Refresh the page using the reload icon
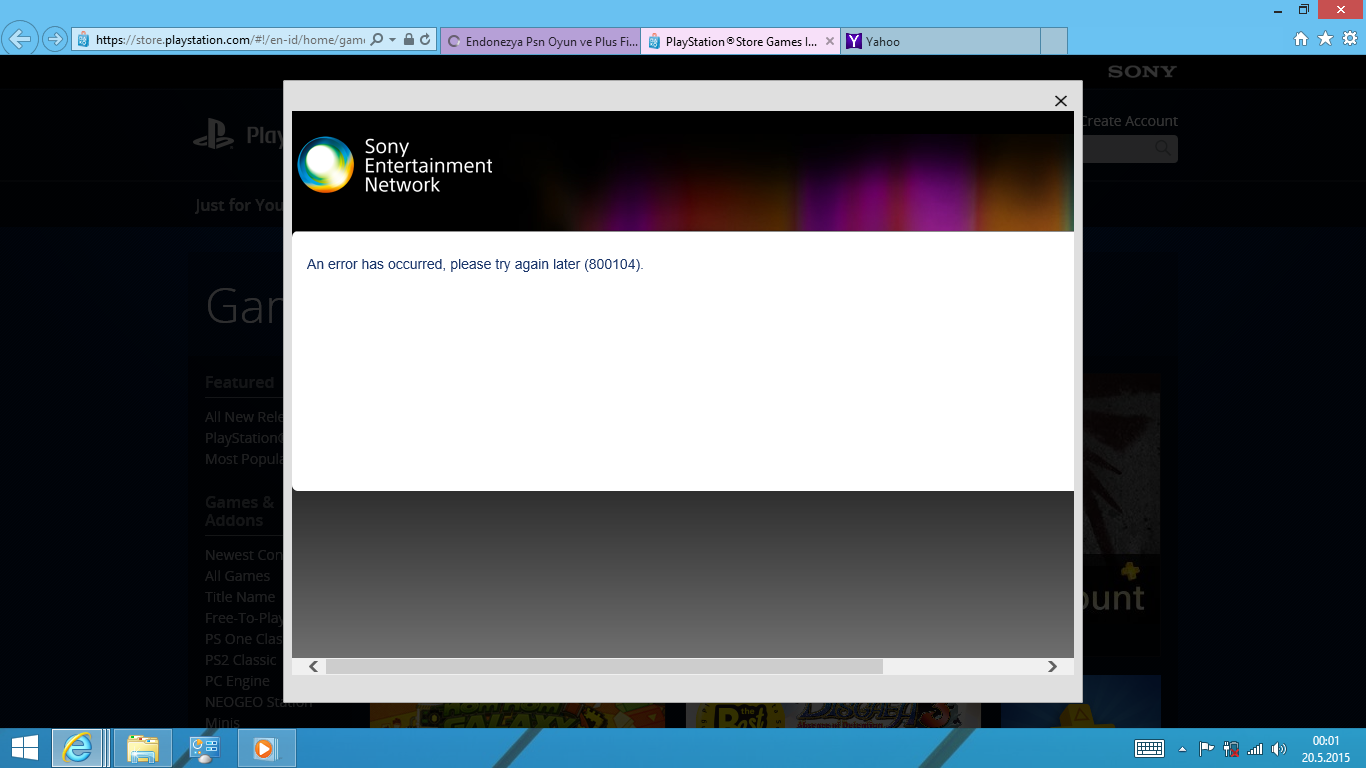This screenshot has width=1366, height=768. [x=425, y=40]
